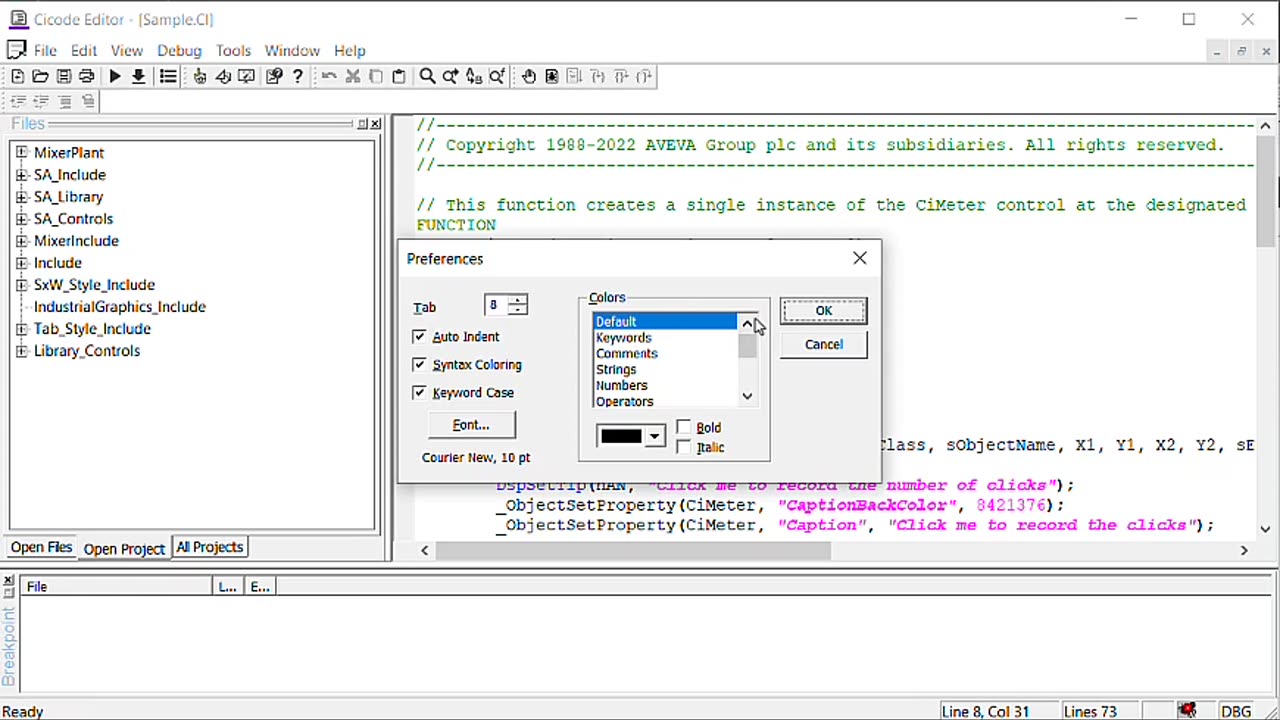Click the Undo toolbar icon

[x=329, y=77]
